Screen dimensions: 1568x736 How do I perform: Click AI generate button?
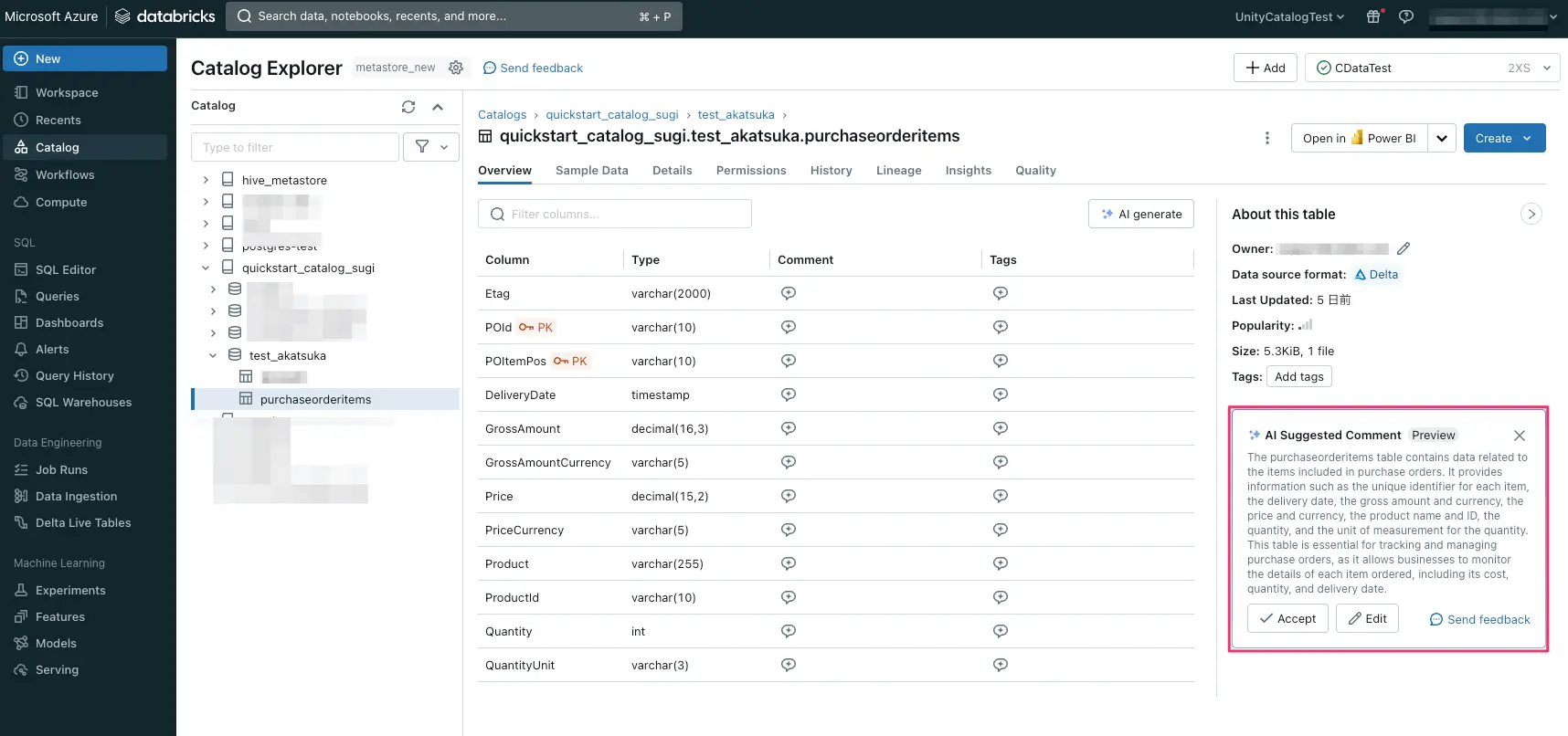pyautogui.click(x=1141, y=214)
